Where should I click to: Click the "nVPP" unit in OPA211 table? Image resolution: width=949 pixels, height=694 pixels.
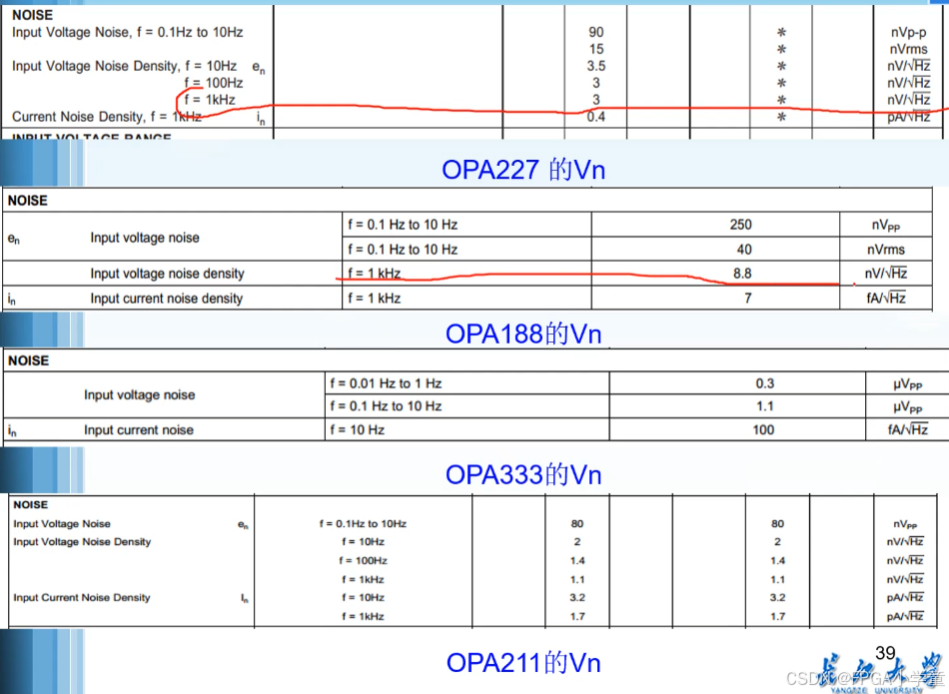[x=905, y=524]
